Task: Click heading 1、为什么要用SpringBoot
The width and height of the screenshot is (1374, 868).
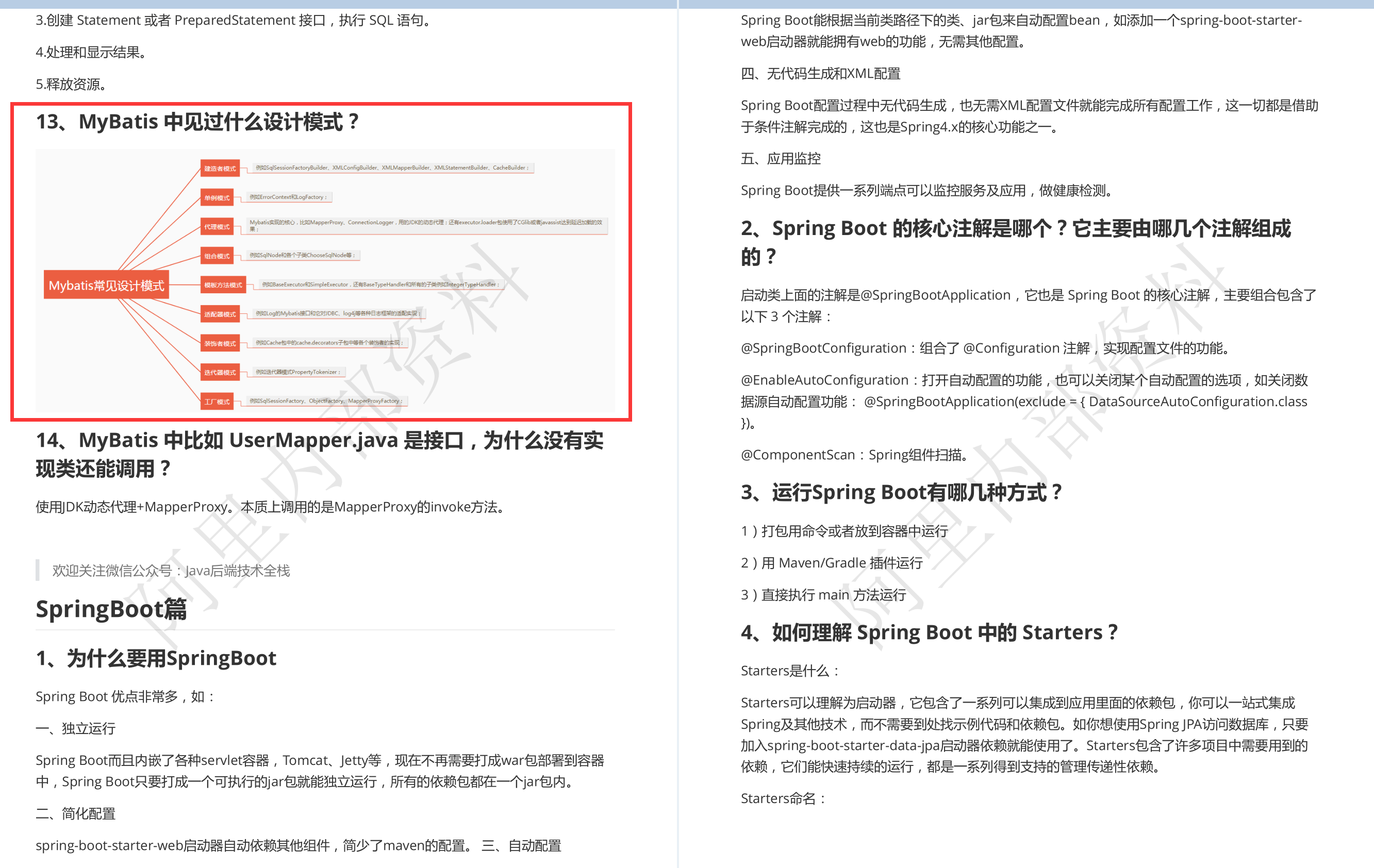Action: (x=156, y=658)
